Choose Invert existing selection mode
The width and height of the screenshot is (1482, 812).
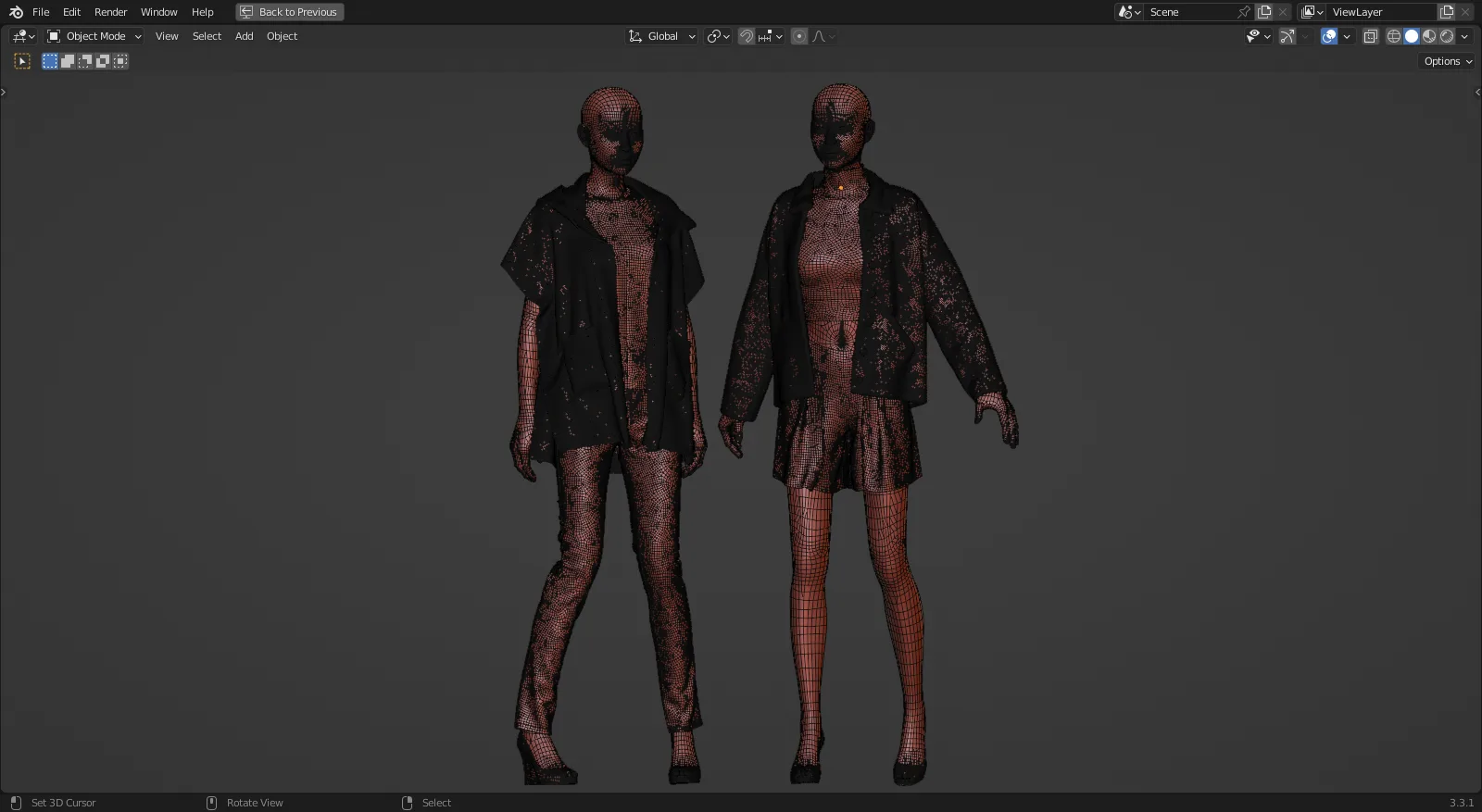click(x=103, y=61)
